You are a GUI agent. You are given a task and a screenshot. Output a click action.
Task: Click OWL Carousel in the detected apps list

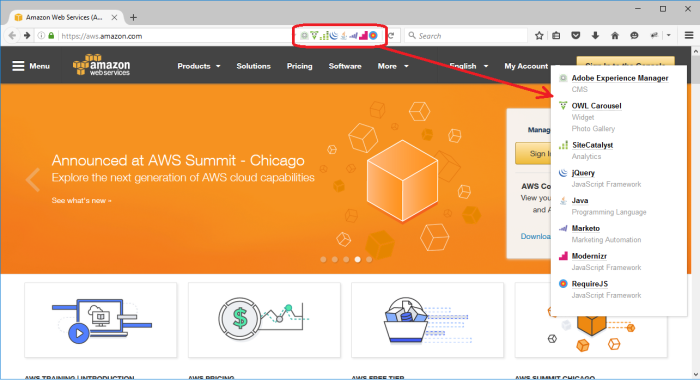[596, 106]
